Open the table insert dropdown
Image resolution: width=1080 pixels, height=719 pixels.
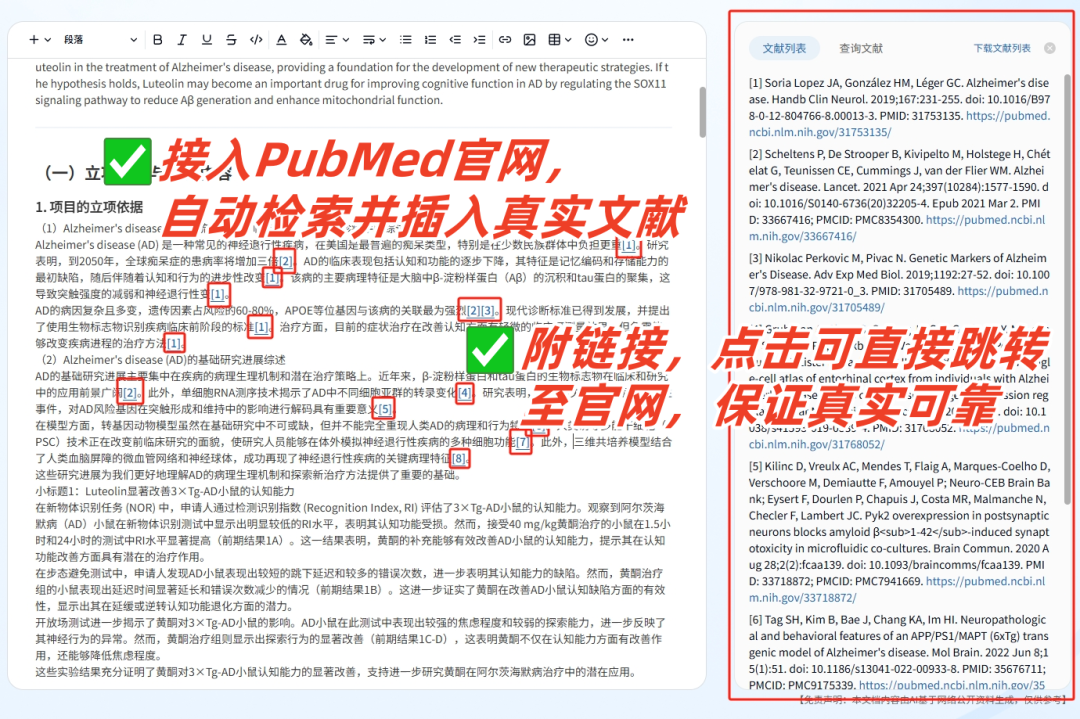click(x=559, y=40)
